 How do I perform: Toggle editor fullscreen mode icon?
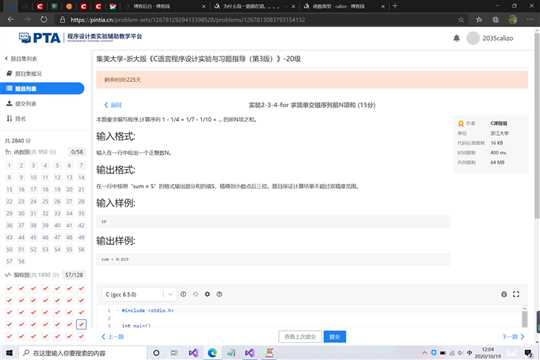(516, 294)
